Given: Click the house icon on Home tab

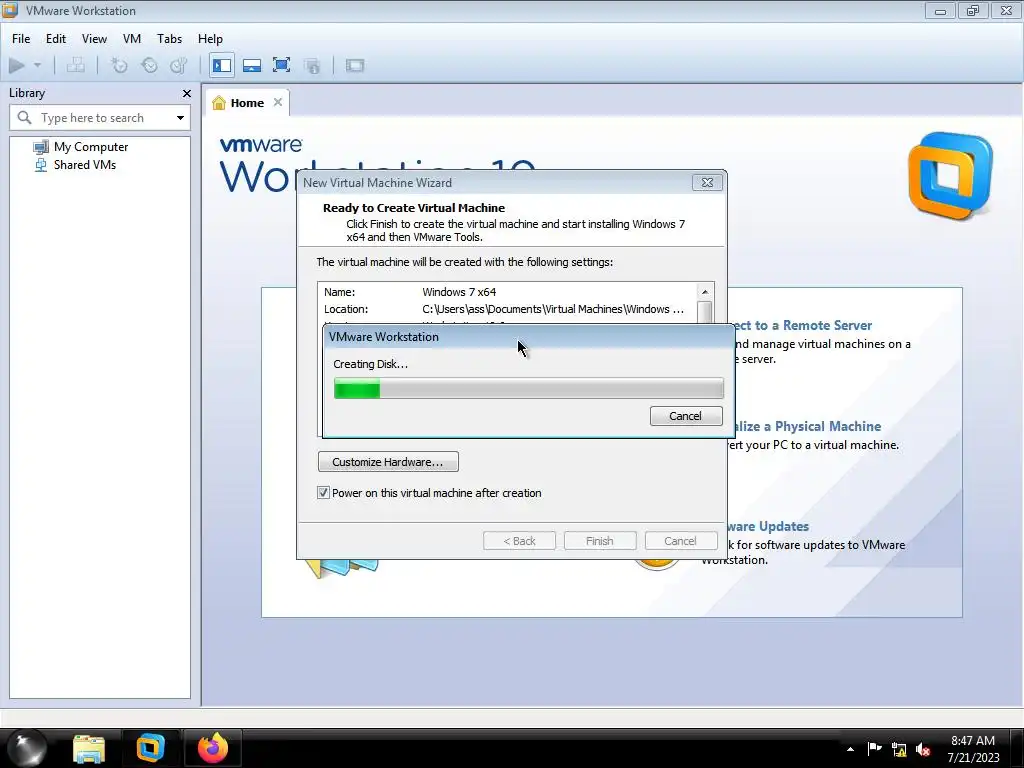Looking at the screenshot, I should (219, 103).
